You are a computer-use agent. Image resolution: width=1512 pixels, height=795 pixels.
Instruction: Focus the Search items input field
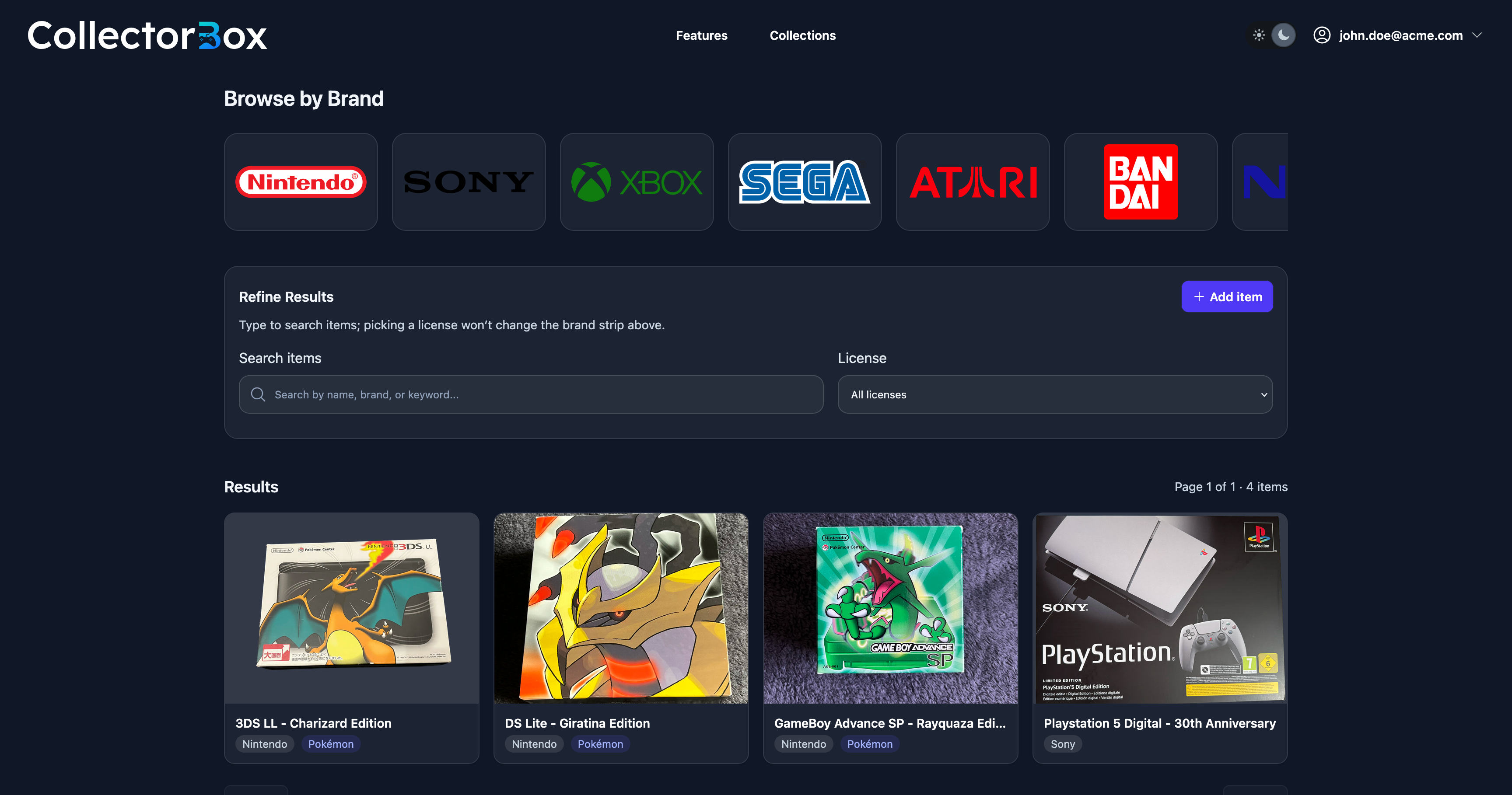(x=531, y=394)
